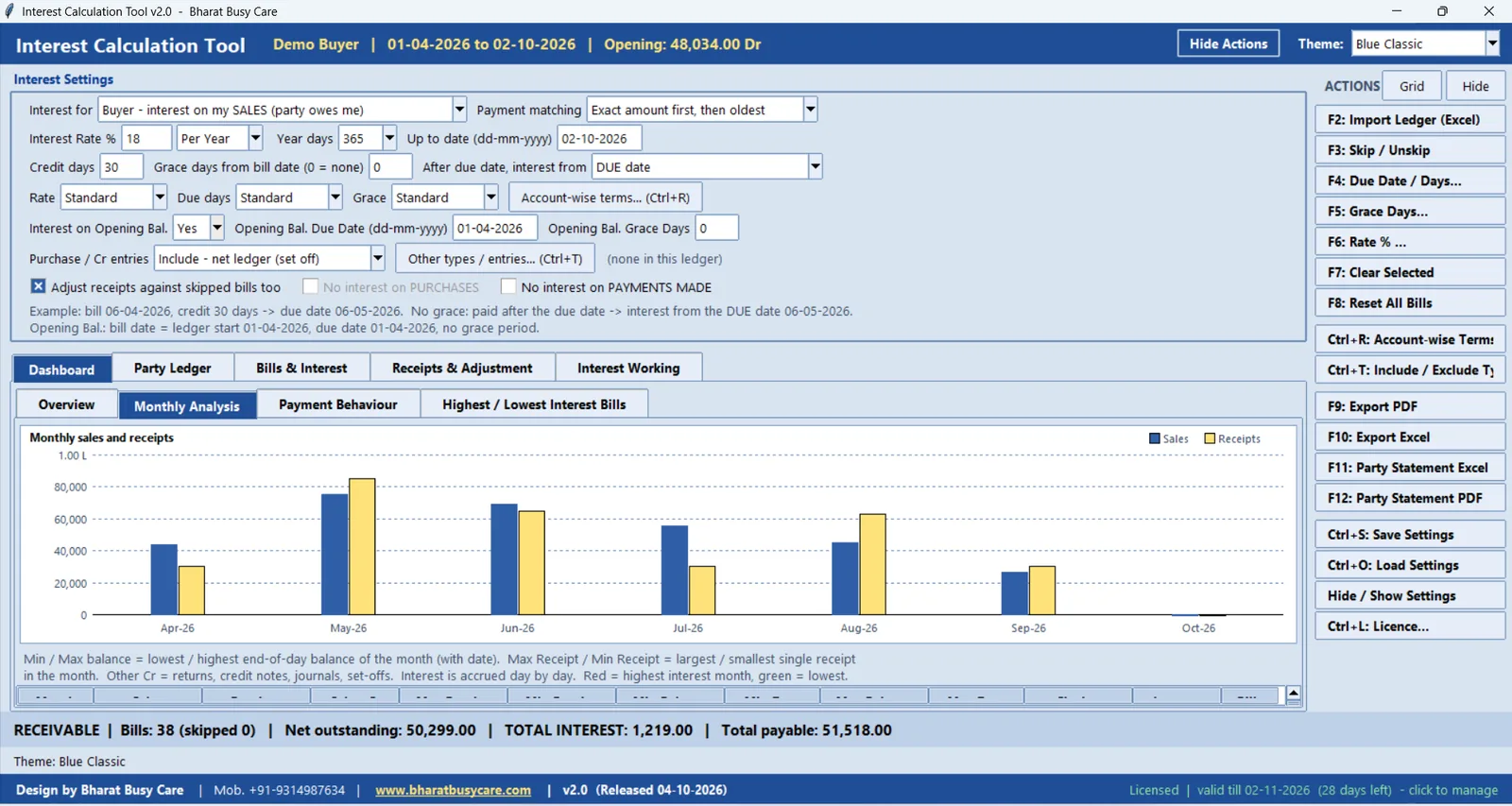Click the No interest on PURCHASES checkbox
Screen dimensions: 1512x806
coord(310,286)
